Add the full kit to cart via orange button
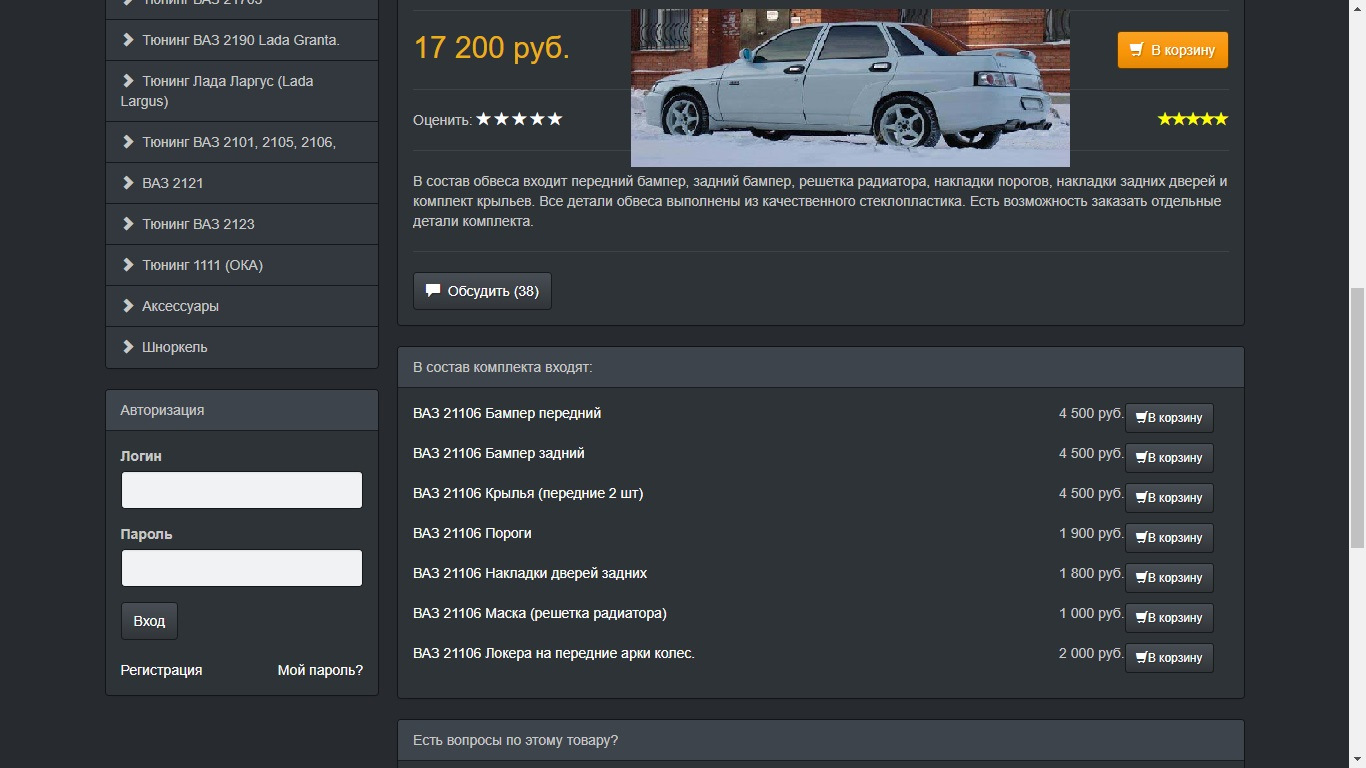Image resolution: width=1366 pixels, height=768 pixels. point(1172,50)
